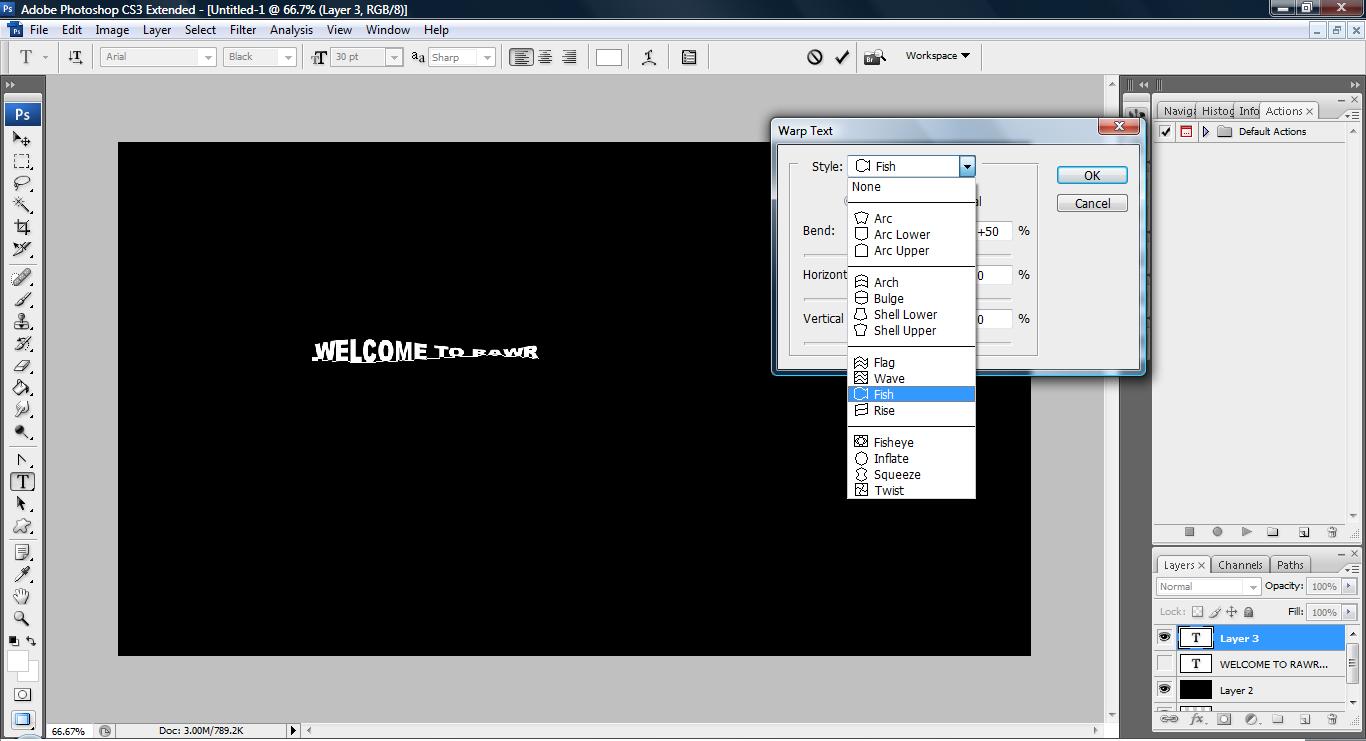Enable lock position for layer
Screen dimensions: 1366x741
pyautogui.click(x=1232, y=612)
